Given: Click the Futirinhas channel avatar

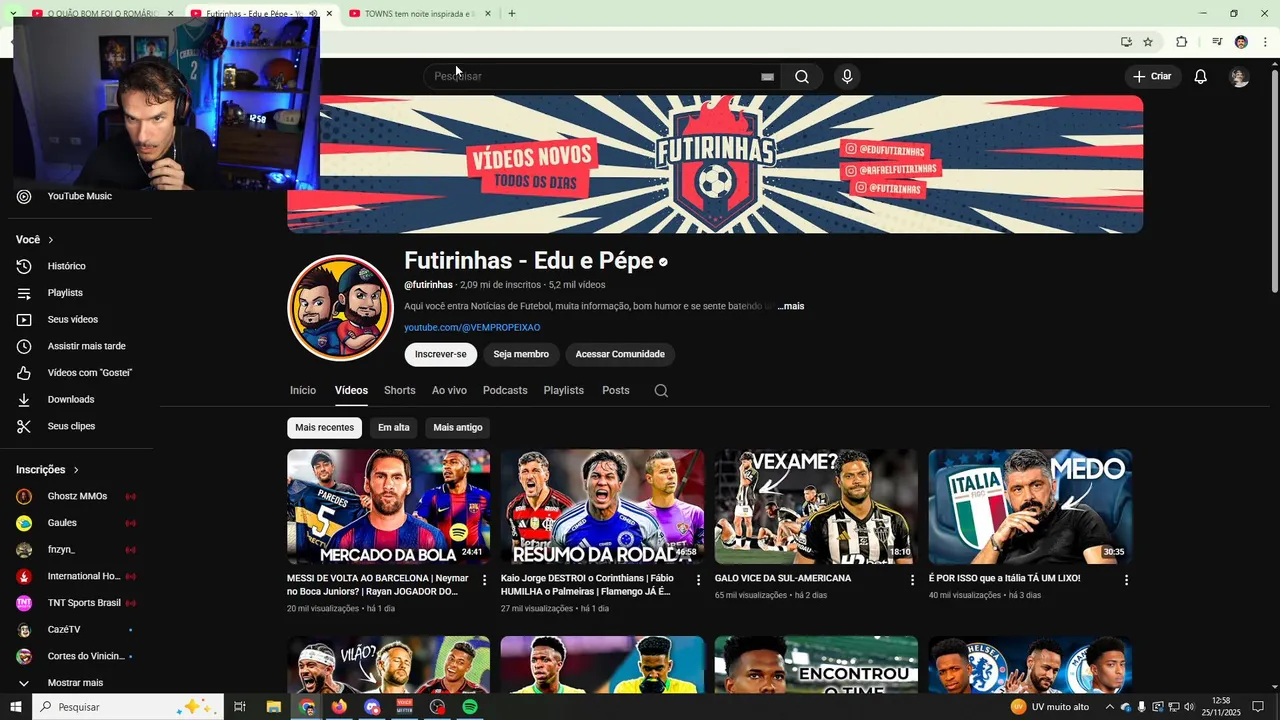Looking at the screenshot, I should pyautogui.click(x=340, y=308).
